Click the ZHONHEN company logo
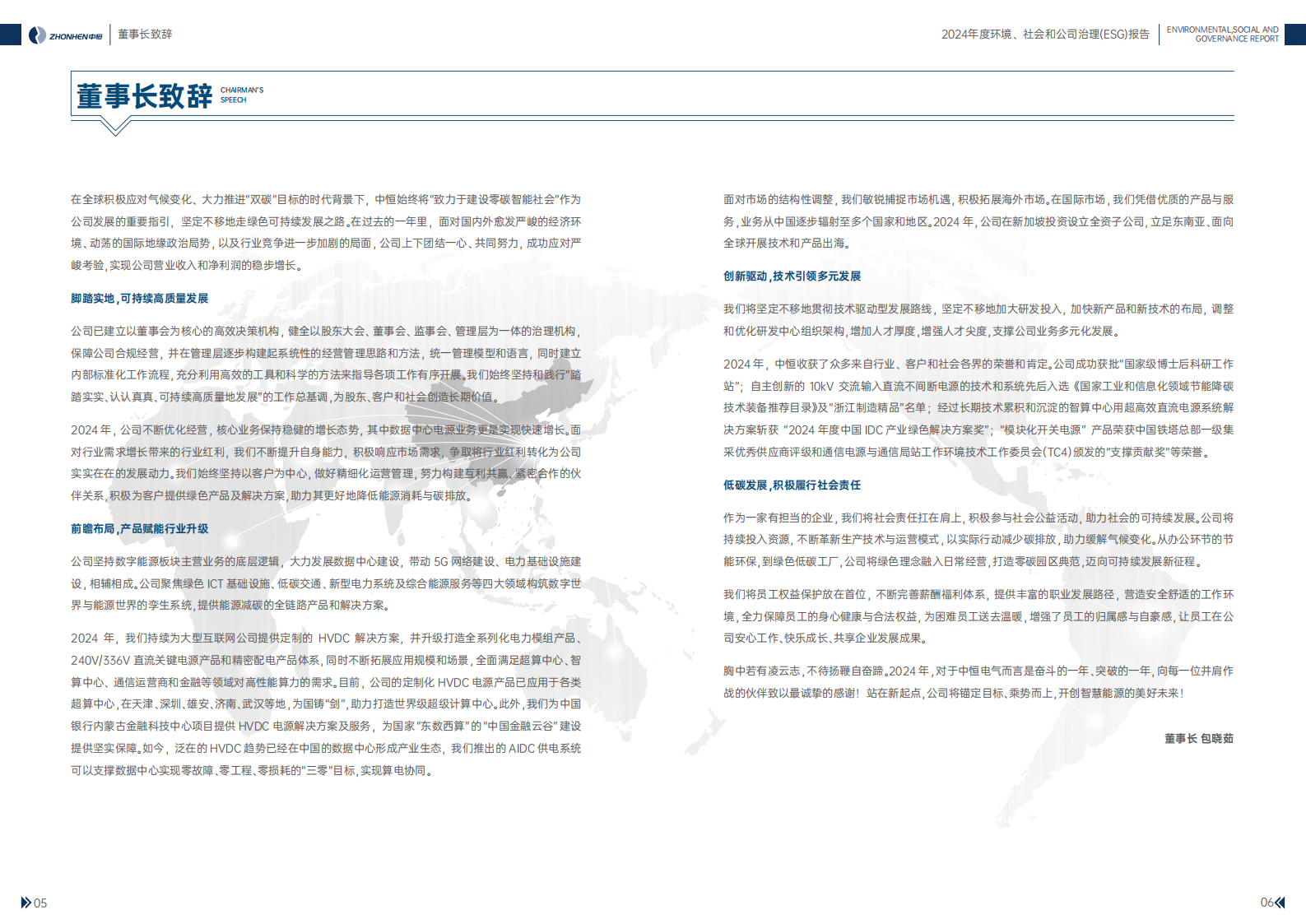 [66, 35]
